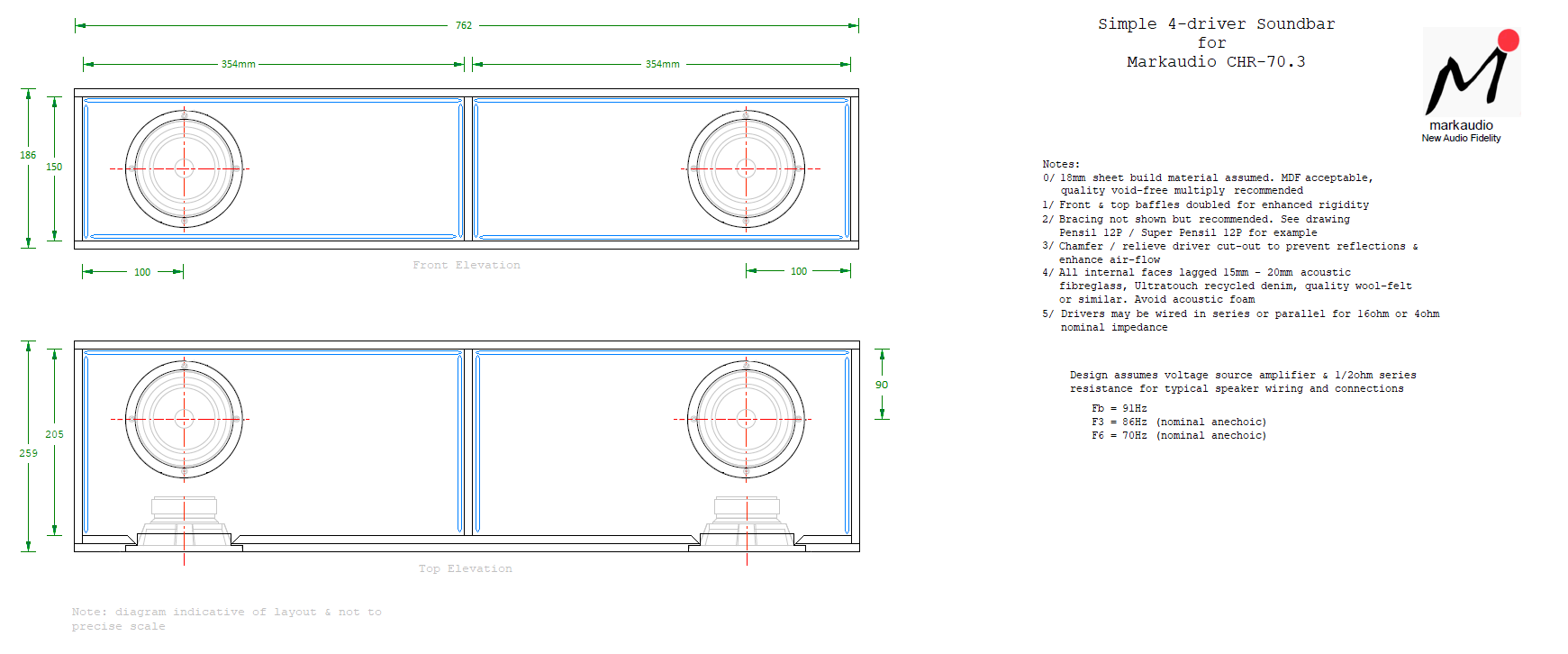The height and width of the screenshot is (654, 1568).
Task: Click the "Markaudio CHR-70.3" title line
Action: click(1216, 62)
